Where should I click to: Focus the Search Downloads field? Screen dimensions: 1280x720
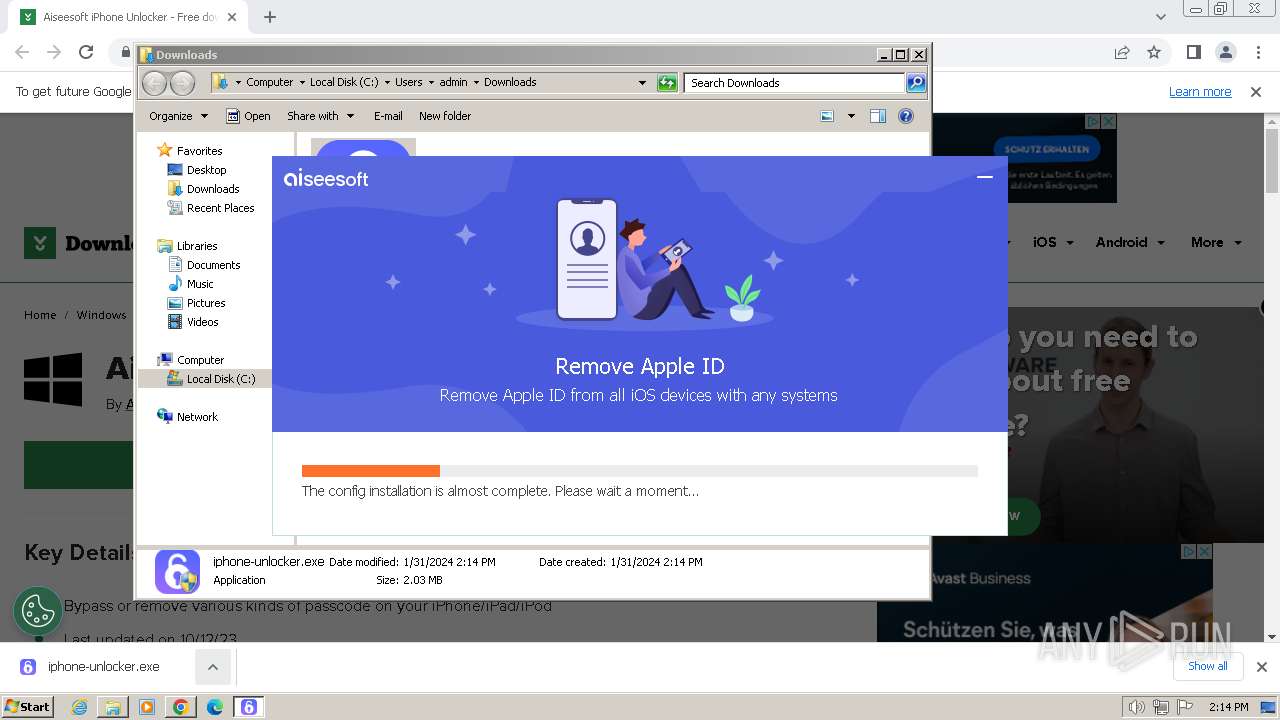[795, 83]
